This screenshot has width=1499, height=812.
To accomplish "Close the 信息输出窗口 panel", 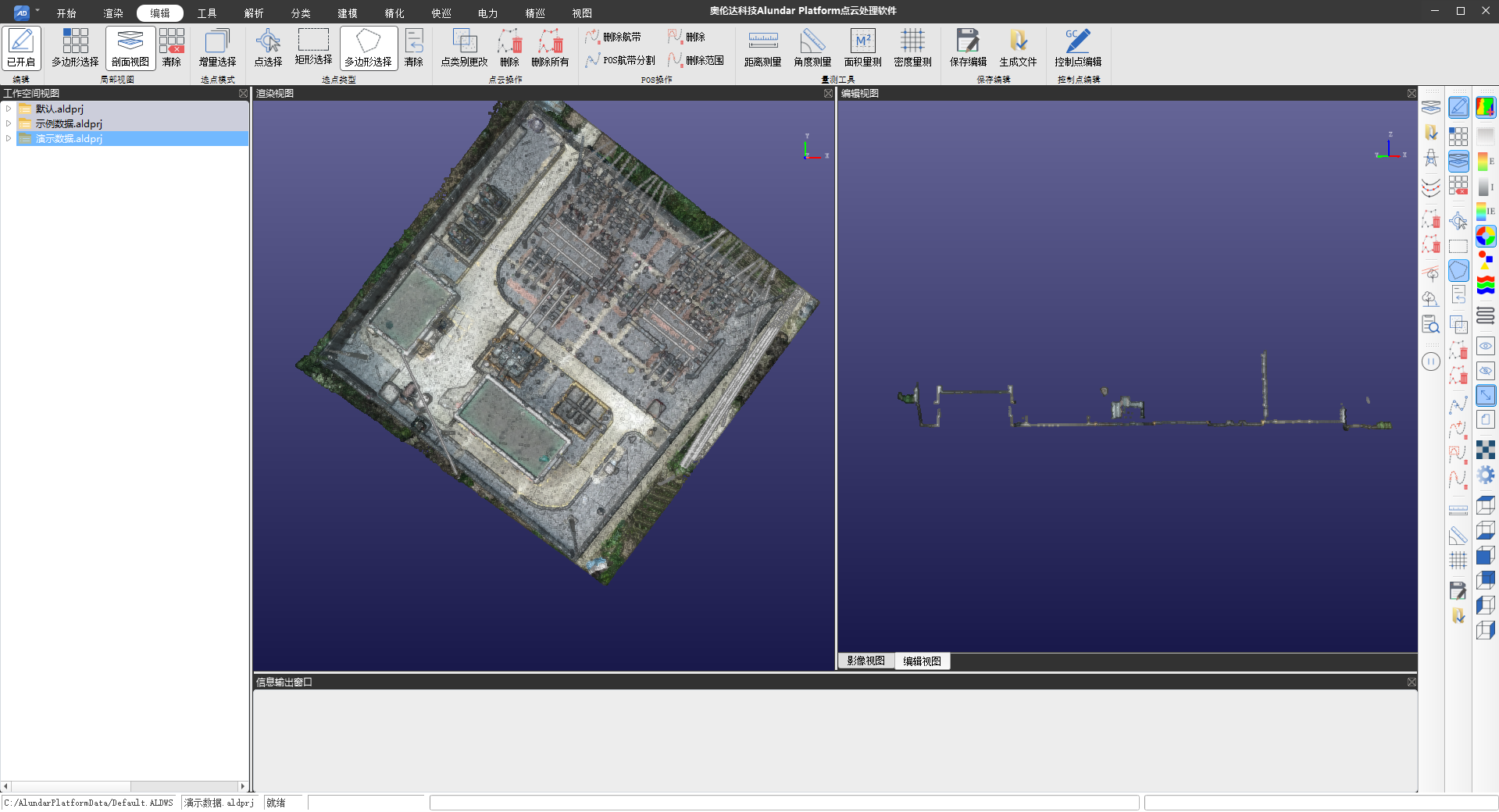I will (1412, 682).
